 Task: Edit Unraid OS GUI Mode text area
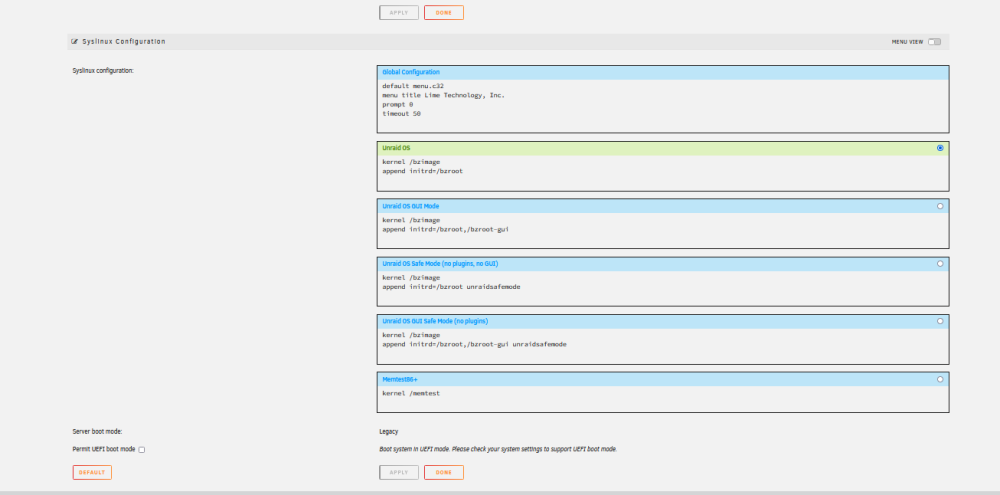coord(663,230)
